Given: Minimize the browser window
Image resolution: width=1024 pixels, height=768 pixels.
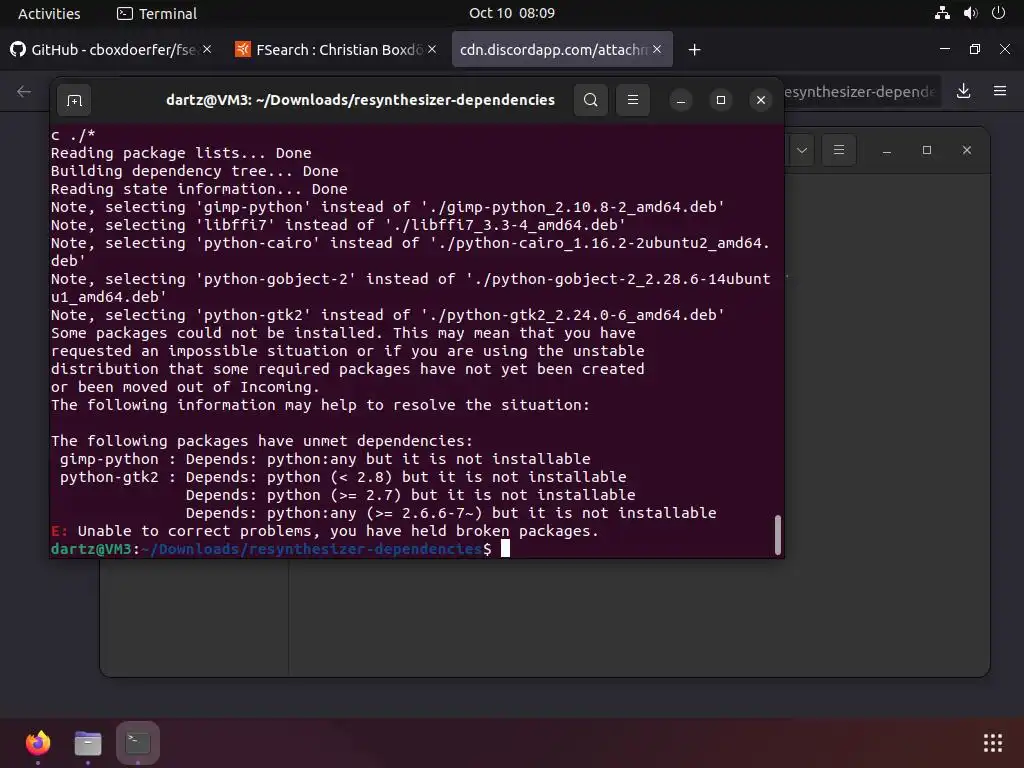Looking at the screenshot, I should pyautogui.click(x=944, y=49).
